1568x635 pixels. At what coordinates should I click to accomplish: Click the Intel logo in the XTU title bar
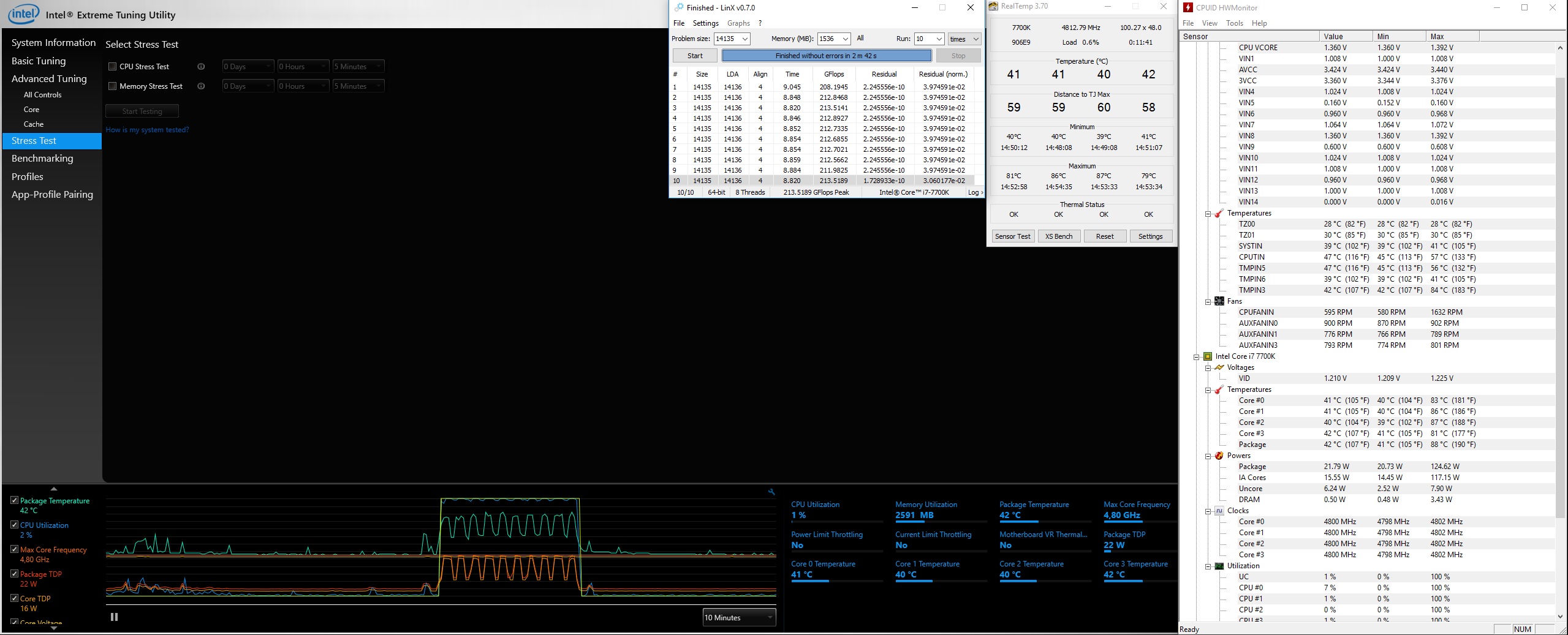pyautogui.click(x=23, y=14)
